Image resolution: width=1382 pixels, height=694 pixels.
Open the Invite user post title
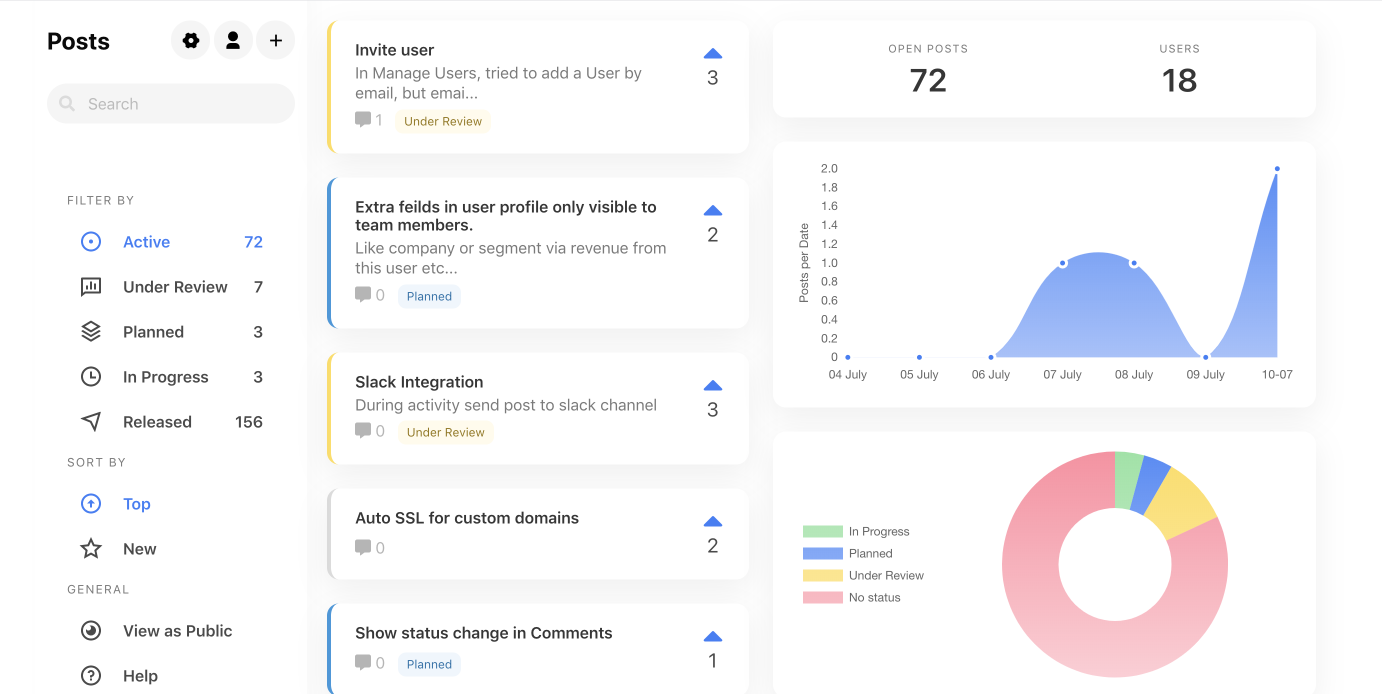click(395, 50)
